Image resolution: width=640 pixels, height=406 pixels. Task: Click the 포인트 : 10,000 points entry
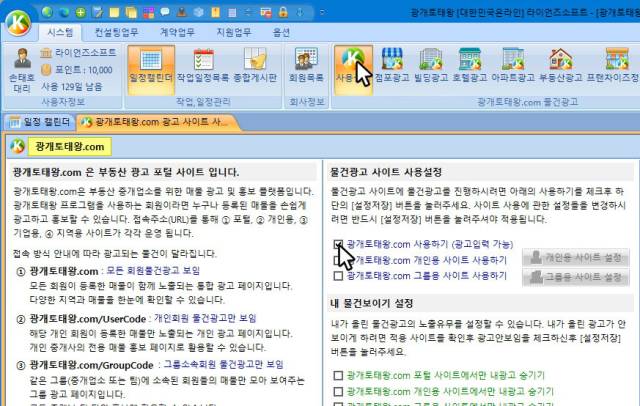[77, 70]
